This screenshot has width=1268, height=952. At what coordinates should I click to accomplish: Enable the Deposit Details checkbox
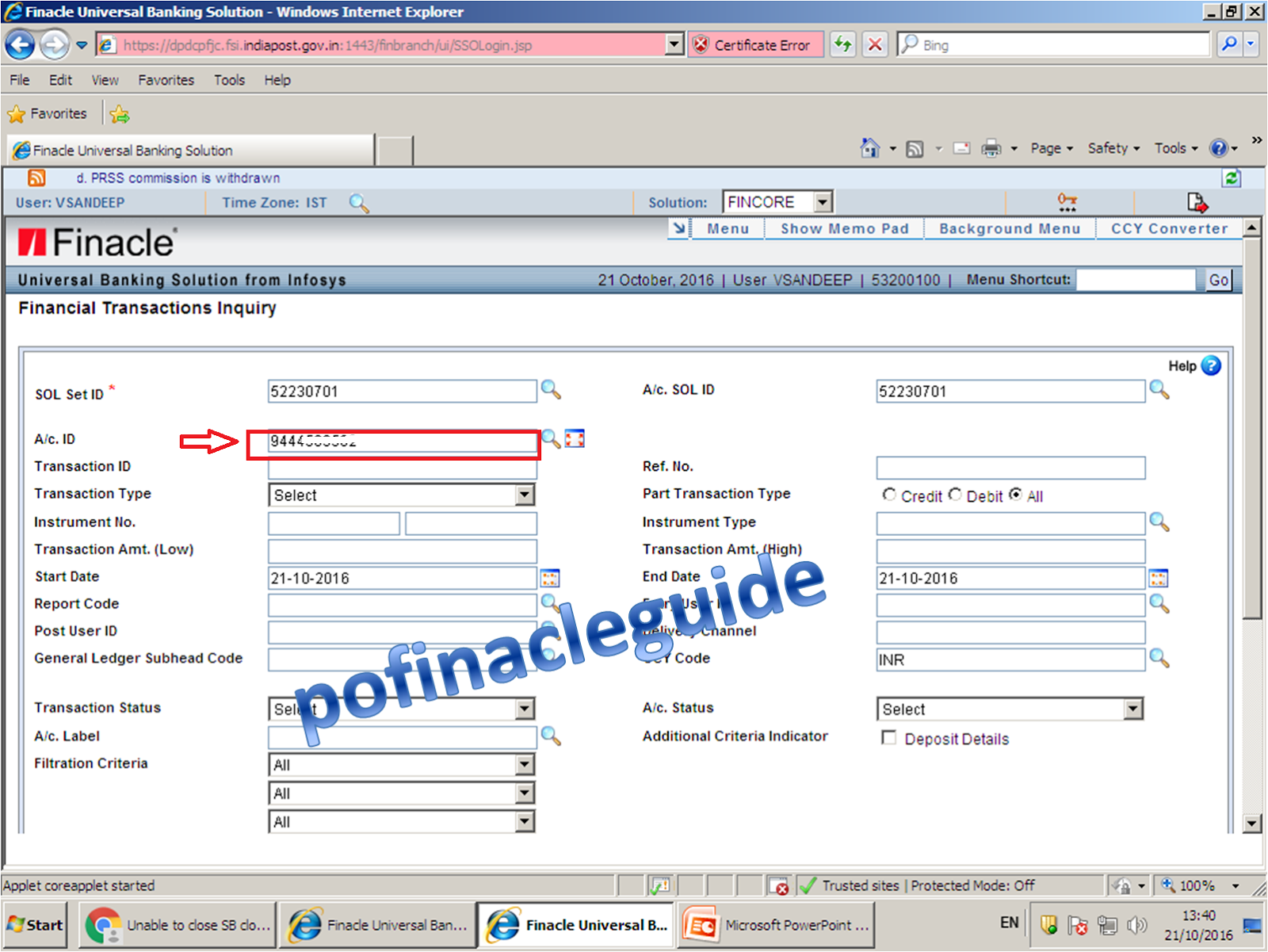click(x=888, y=737)
